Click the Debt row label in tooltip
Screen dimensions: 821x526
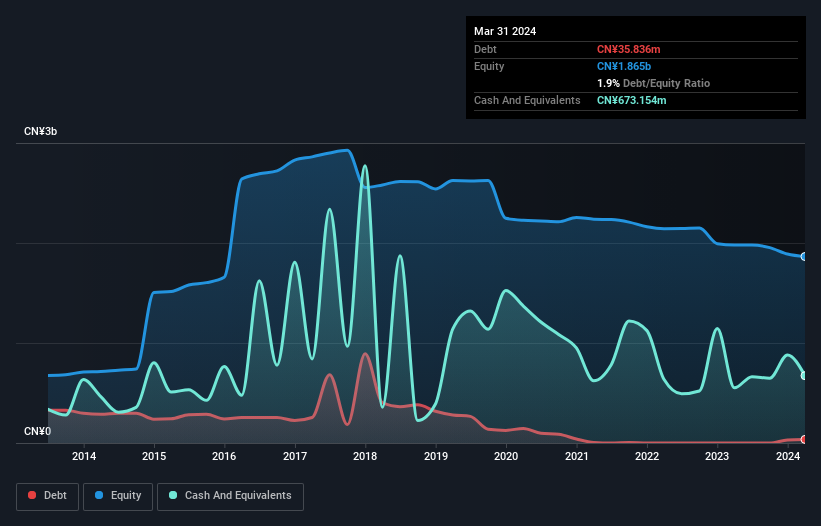click(x=485, y=49)
